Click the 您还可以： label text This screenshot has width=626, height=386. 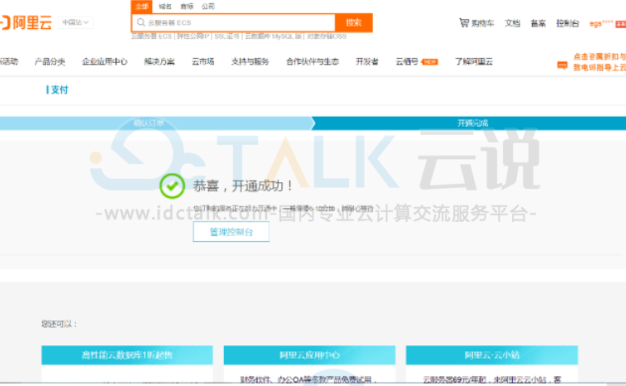pyautogui.click(x=59, y=324)
